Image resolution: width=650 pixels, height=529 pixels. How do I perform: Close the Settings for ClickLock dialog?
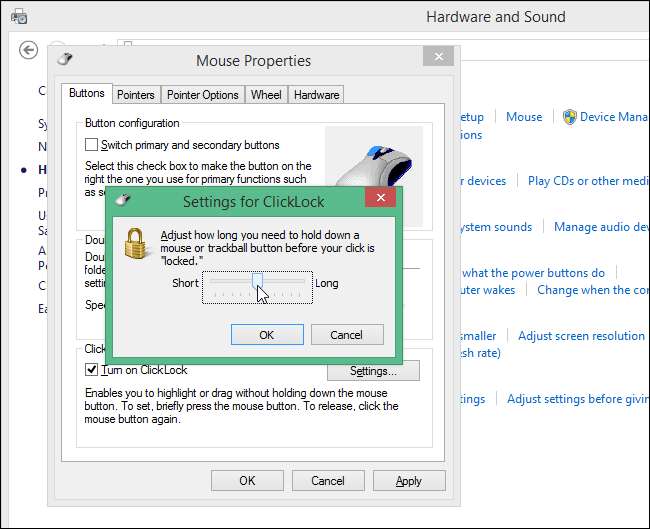(379, 200)
